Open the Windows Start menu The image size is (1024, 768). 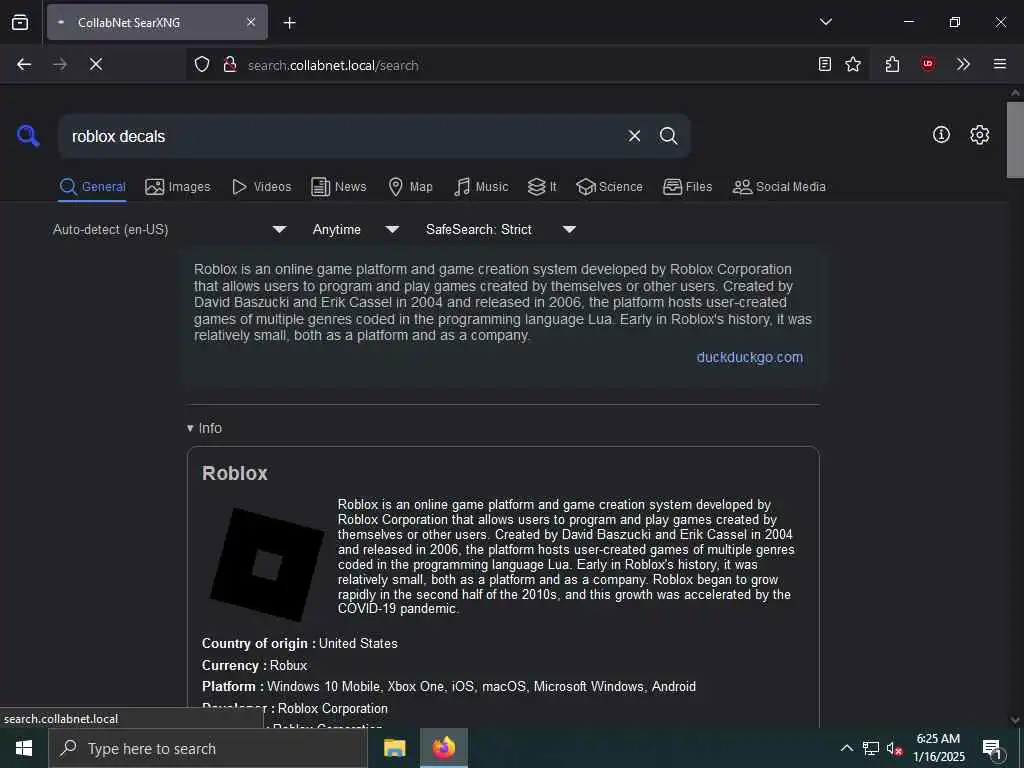[24, 748]
